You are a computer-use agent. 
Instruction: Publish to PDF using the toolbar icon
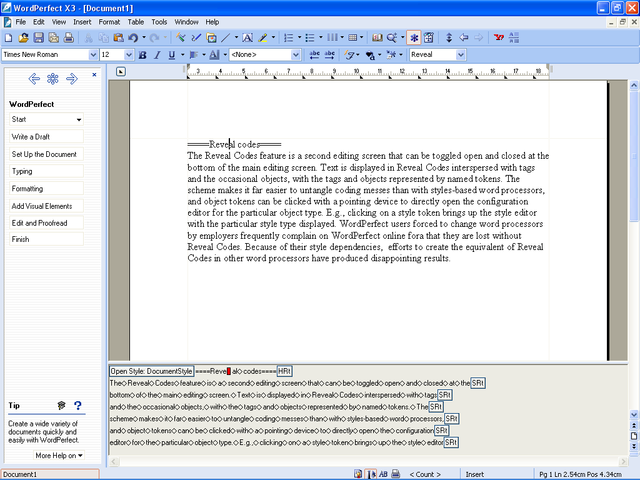(x=53, y=38)
